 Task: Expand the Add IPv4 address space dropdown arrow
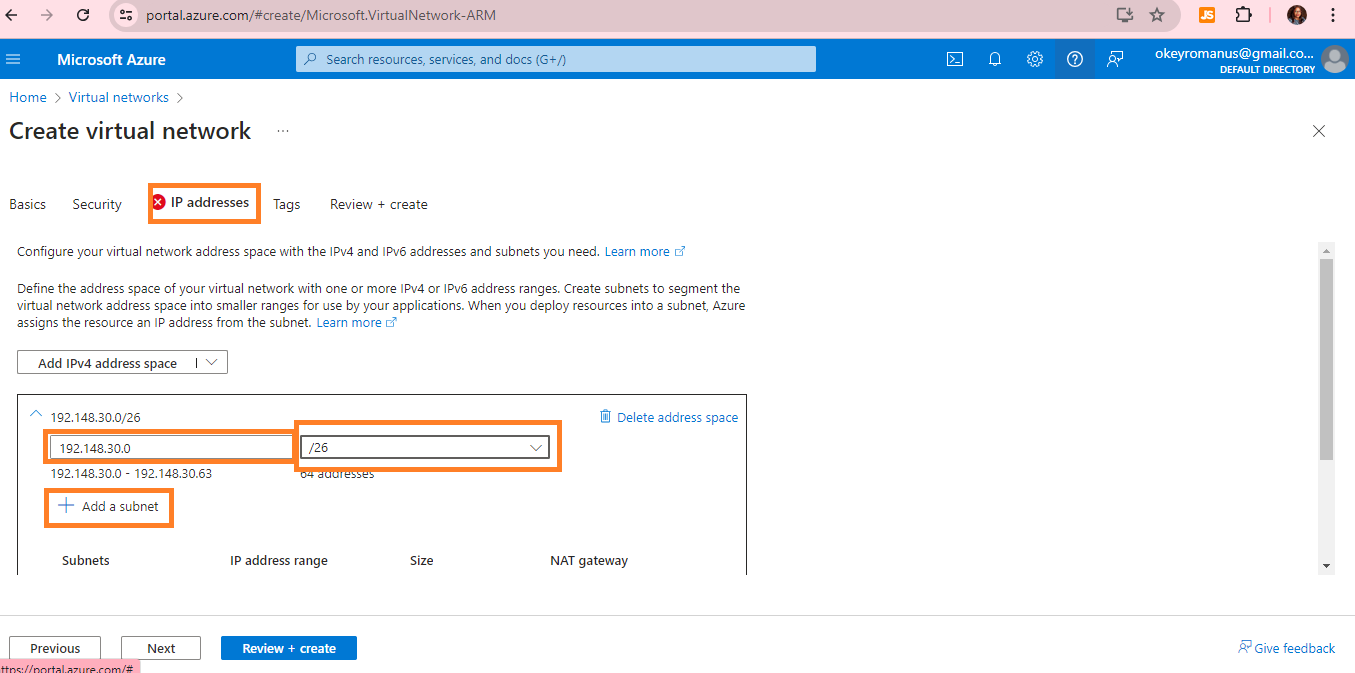click(x=212, y=363)
